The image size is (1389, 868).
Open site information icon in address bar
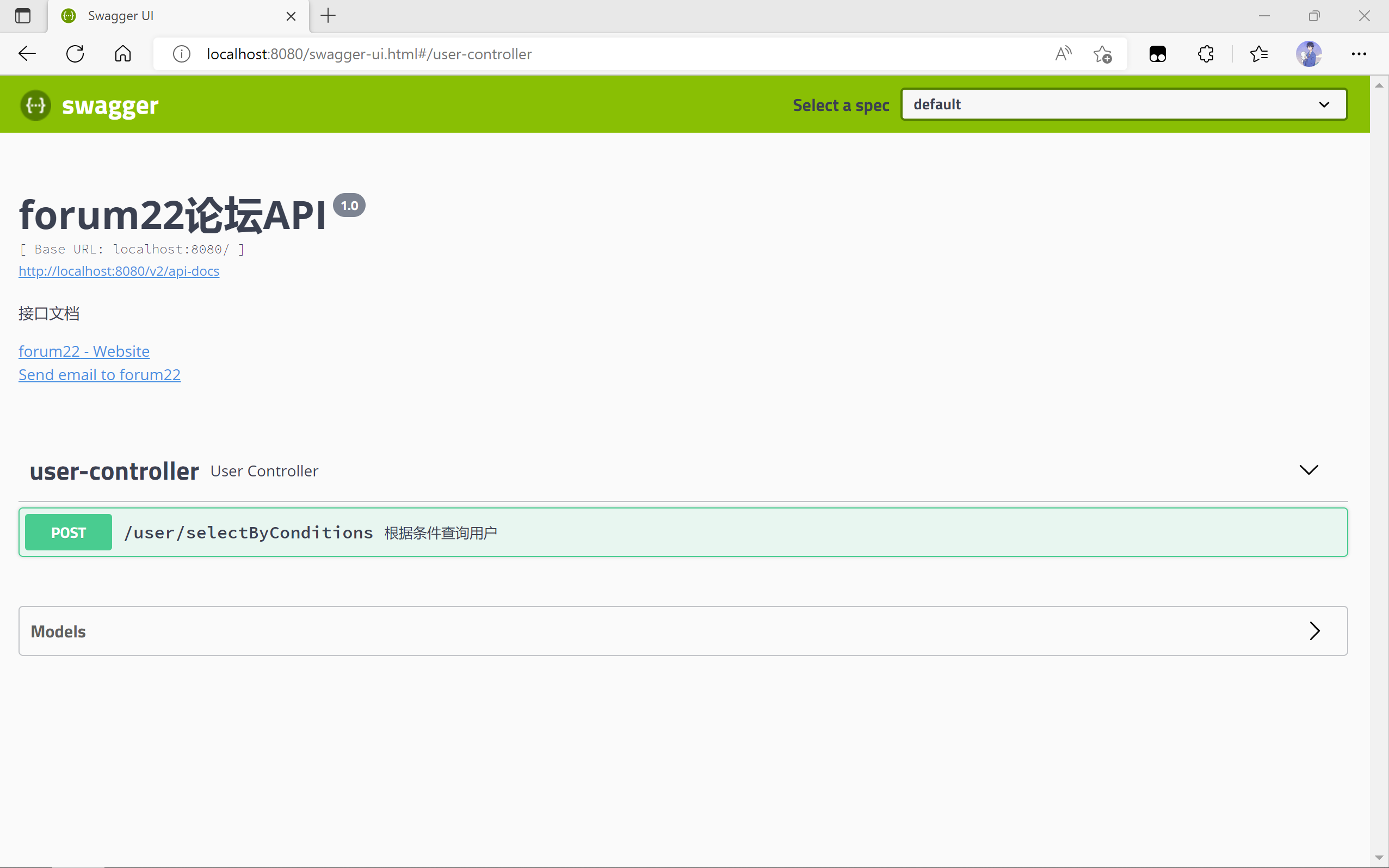tap(182, 54)
